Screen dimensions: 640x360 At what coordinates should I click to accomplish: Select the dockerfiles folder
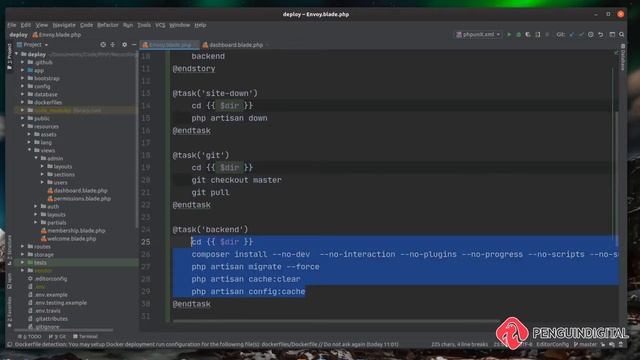pyautogui.click(x=44, y=102)
